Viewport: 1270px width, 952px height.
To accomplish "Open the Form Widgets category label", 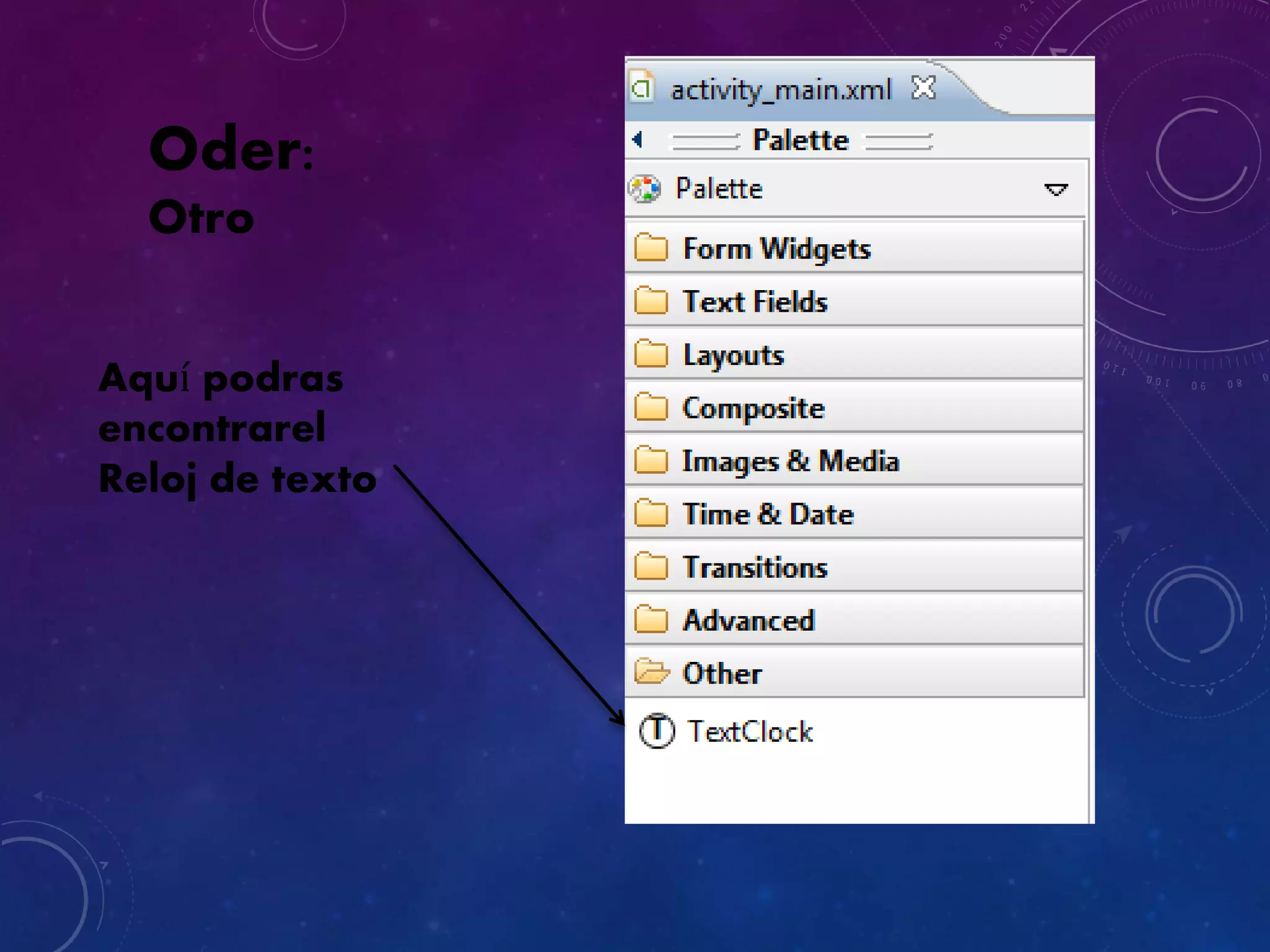I will point(776,249).
